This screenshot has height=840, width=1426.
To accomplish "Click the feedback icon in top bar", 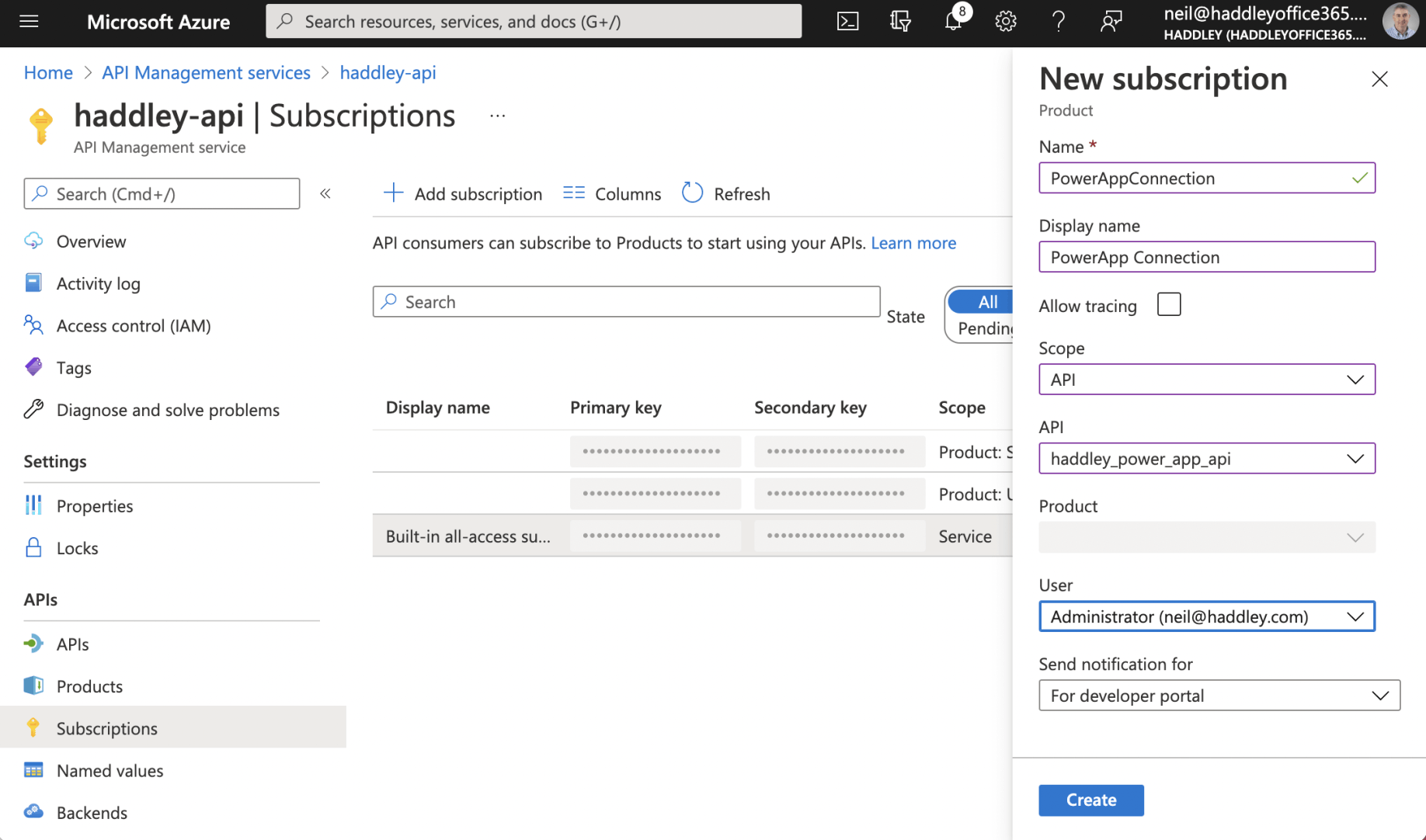I will point(1111,21).
